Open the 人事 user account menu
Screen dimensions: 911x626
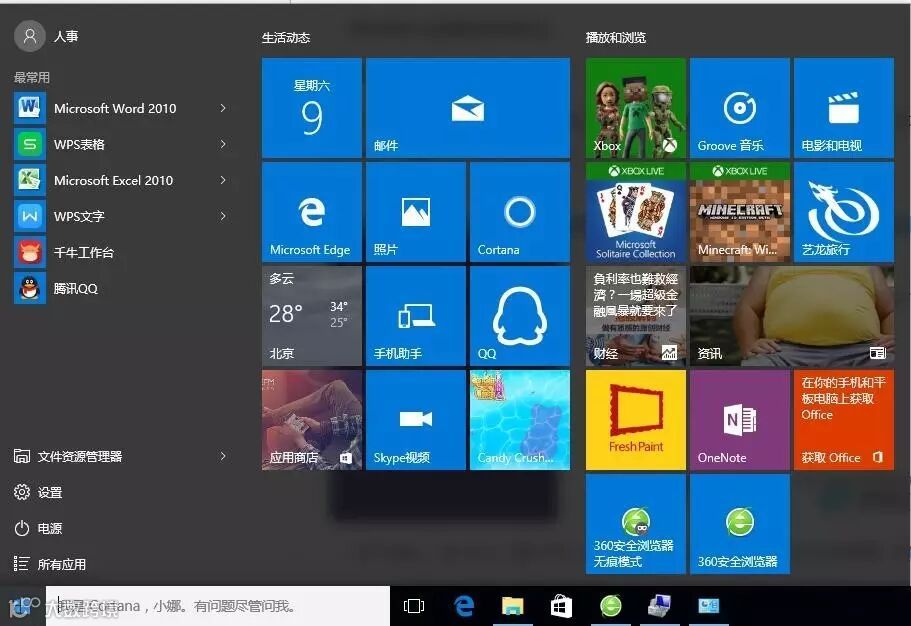tap(46, 36)
